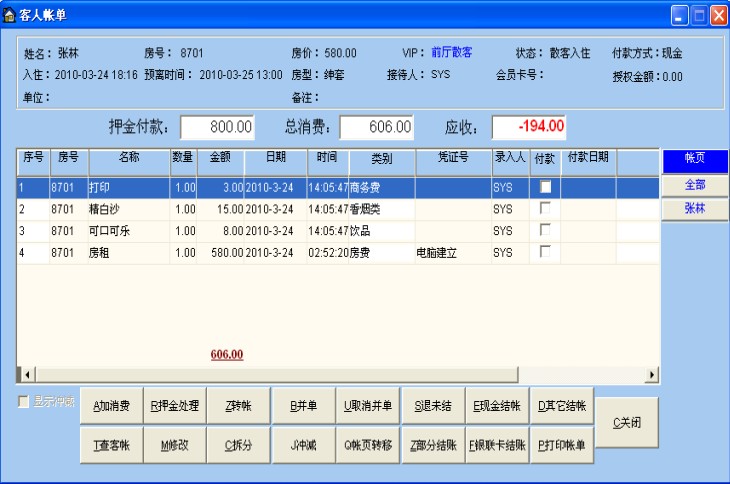
Task: Click the 前厅散客 VIP link
Action: pos(452,53)
